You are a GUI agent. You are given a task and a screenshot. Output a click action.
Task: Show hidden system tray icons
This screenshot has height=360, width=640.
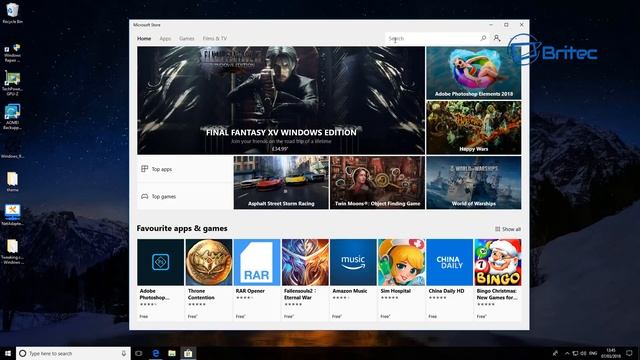coord(567,353)
